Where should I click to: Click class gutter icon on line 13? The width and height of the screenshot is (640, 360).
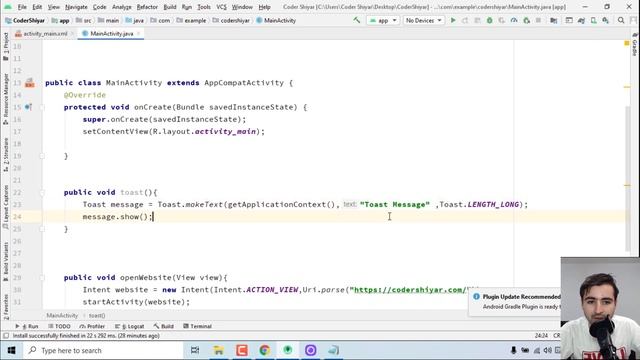tap(29, 83)
